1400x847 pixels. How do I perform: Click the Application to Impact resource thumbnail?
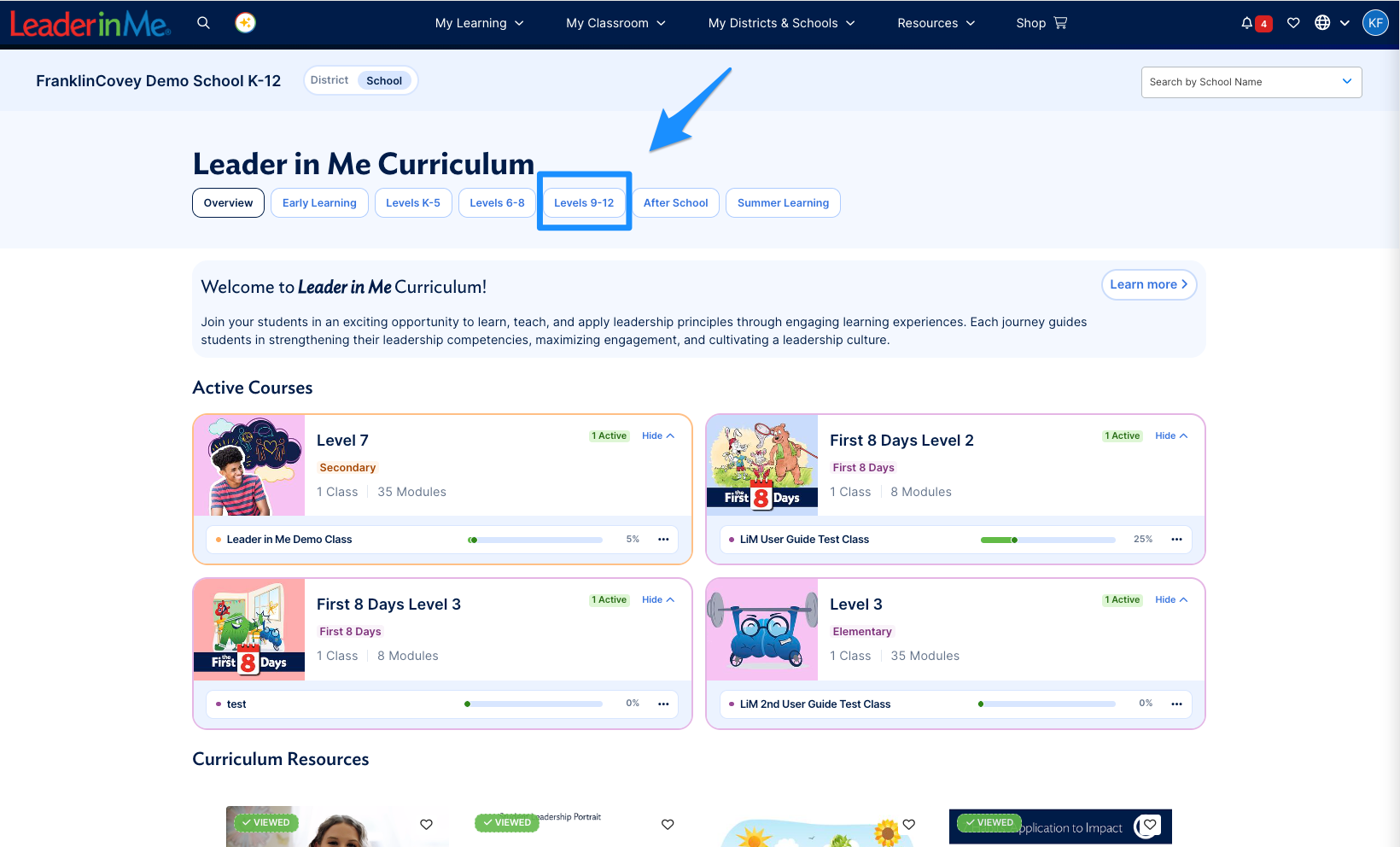(x=1060, y=827)
